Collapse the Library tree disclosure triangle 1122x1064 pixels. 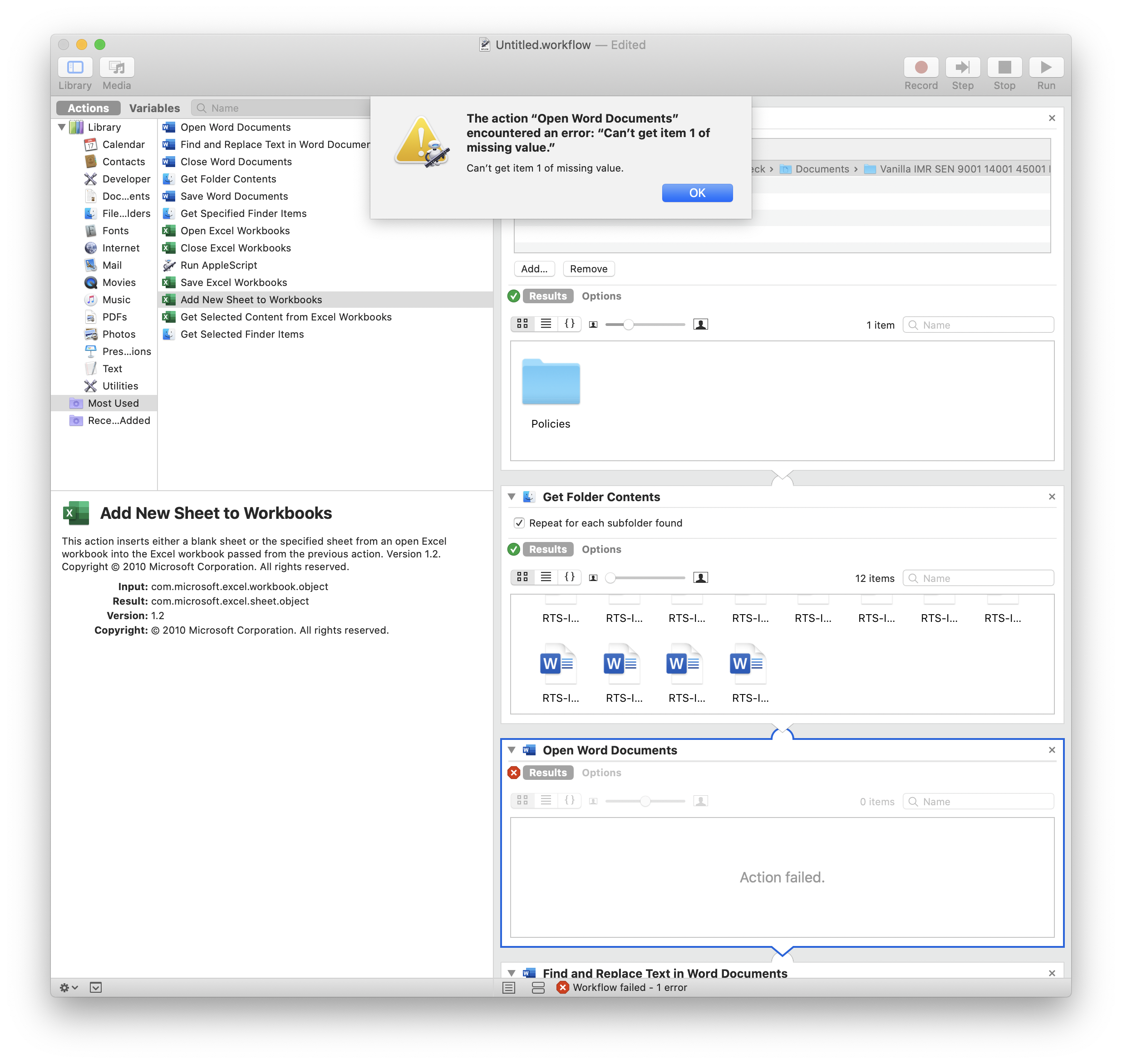point(62,127)
